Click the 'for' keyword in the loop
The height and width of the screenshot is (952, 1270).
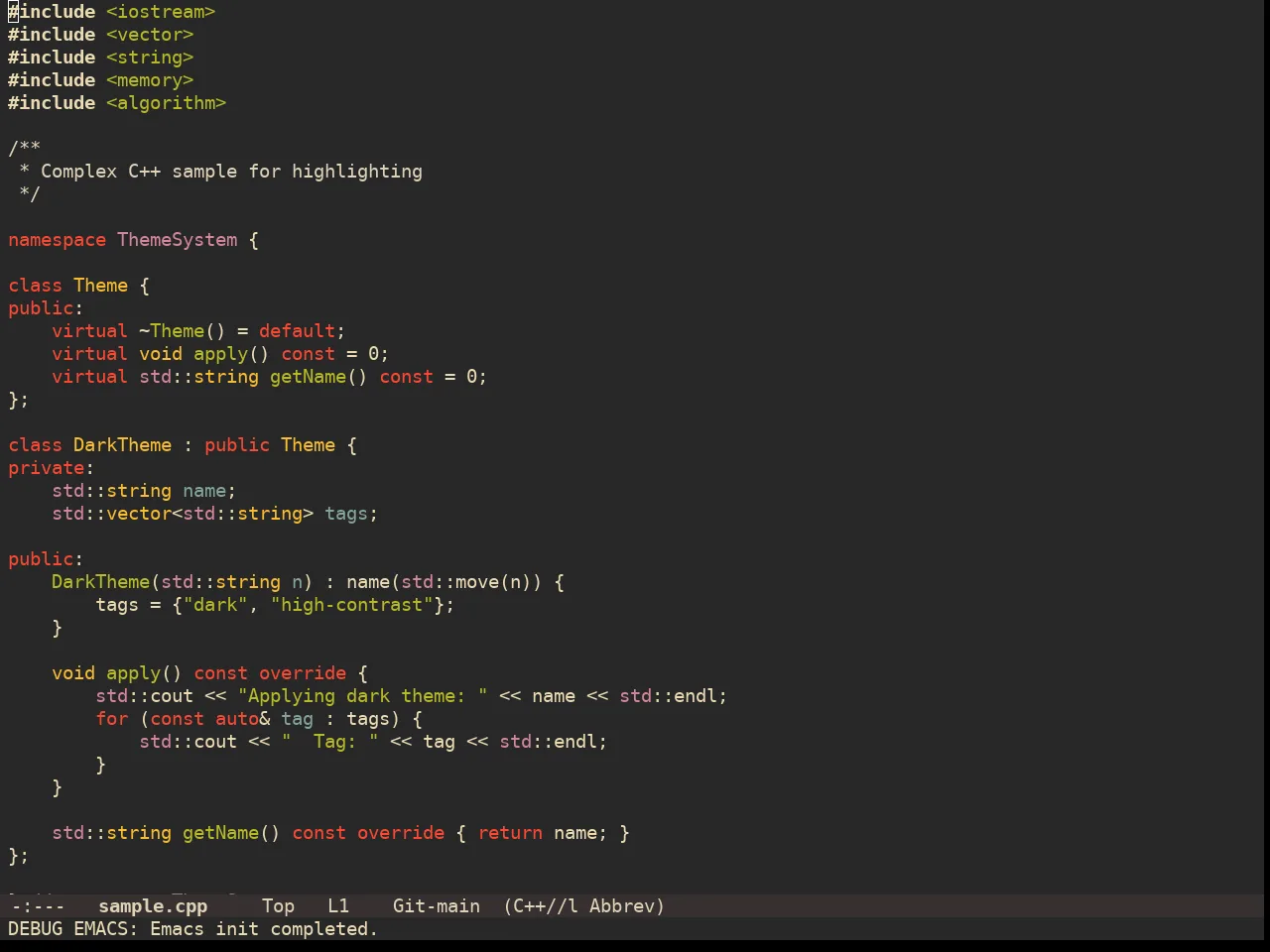tap(112, 719)
